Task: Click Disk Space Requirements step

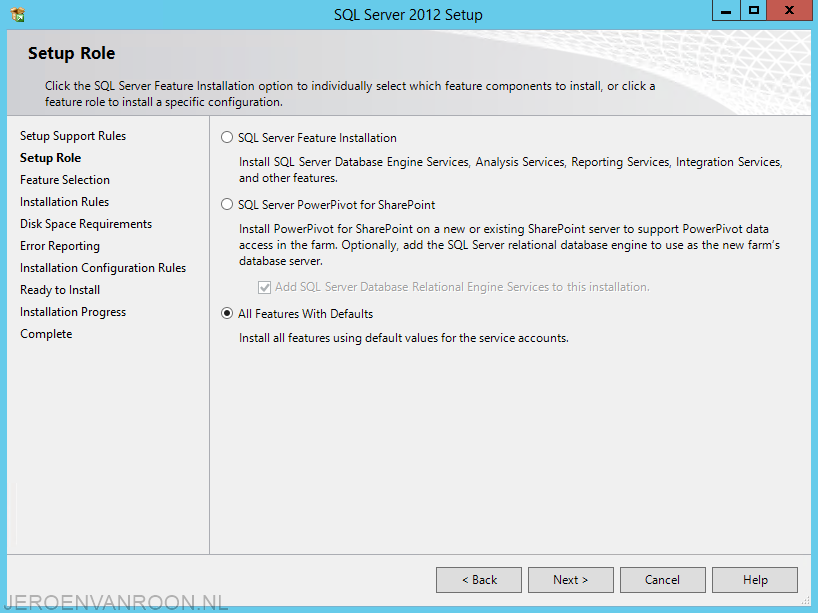Action: click(86, 224)
